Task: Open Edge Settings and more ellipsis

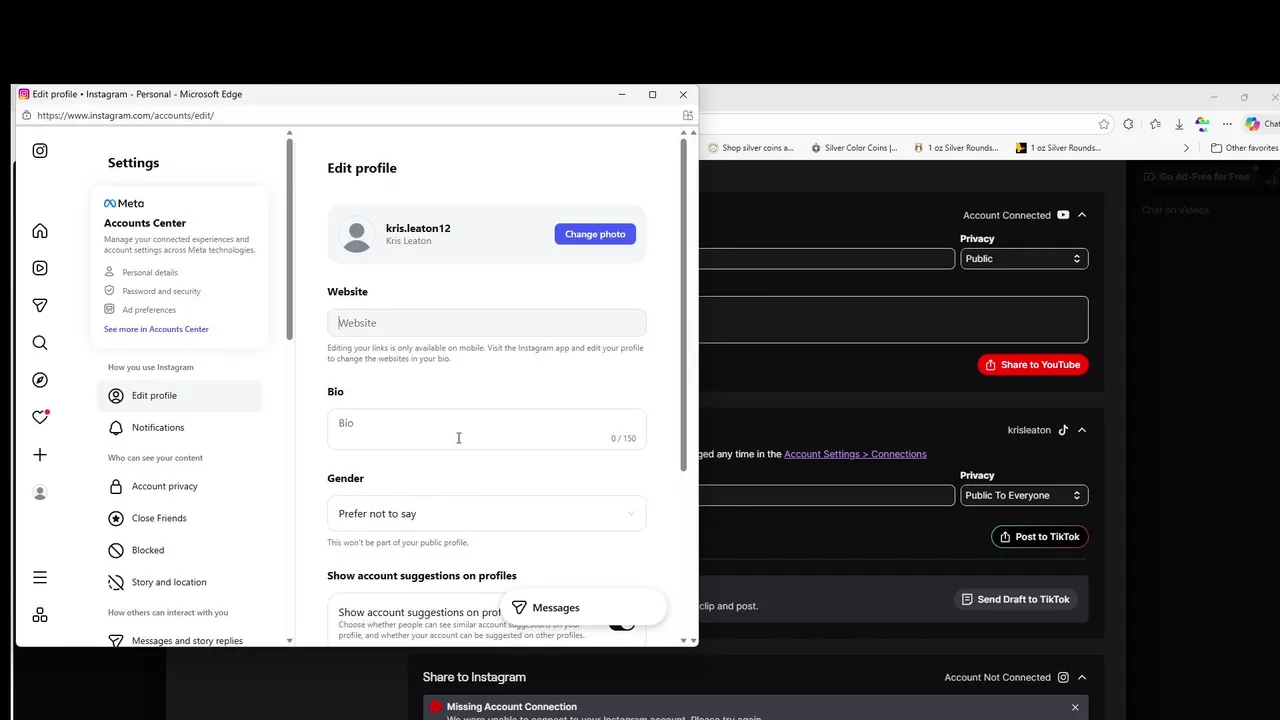Action: click(1227, 124)
